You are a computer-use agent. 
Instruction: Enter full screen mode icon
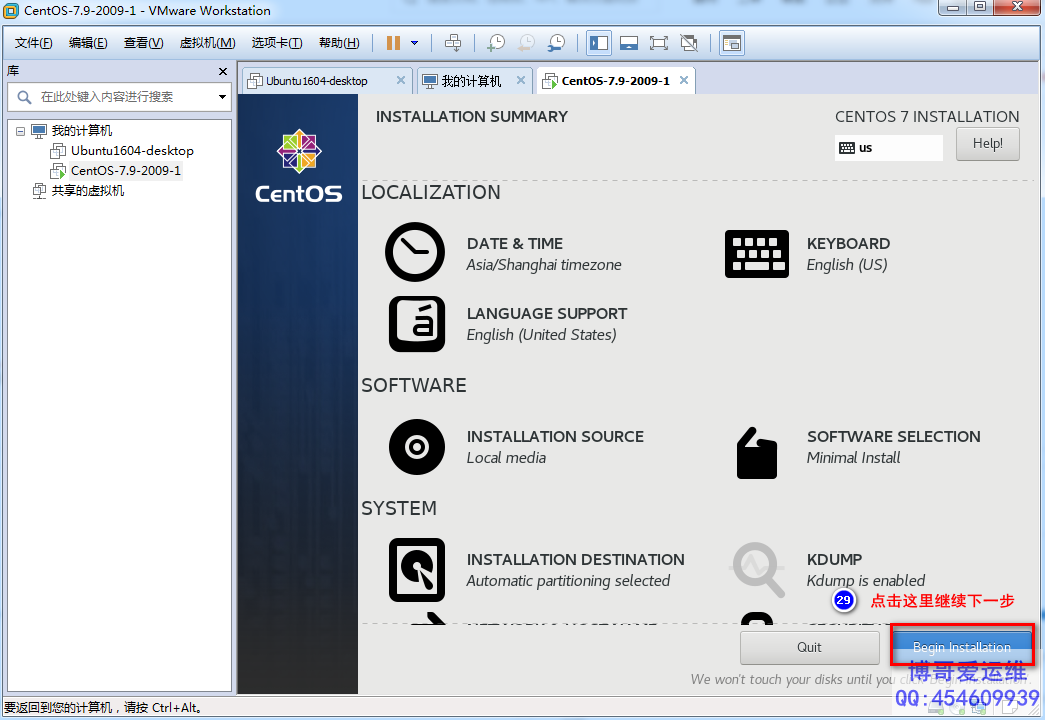point(658,43)
